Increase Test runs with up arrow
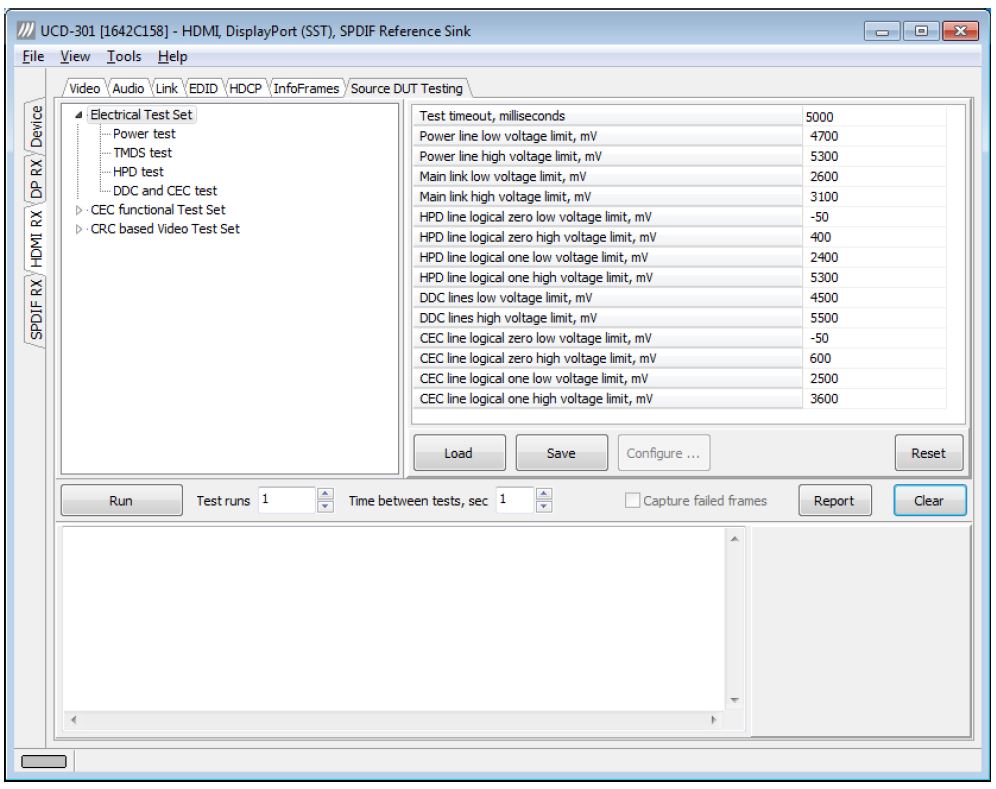Screen dimensions: 996x789 tap(325, 494)
